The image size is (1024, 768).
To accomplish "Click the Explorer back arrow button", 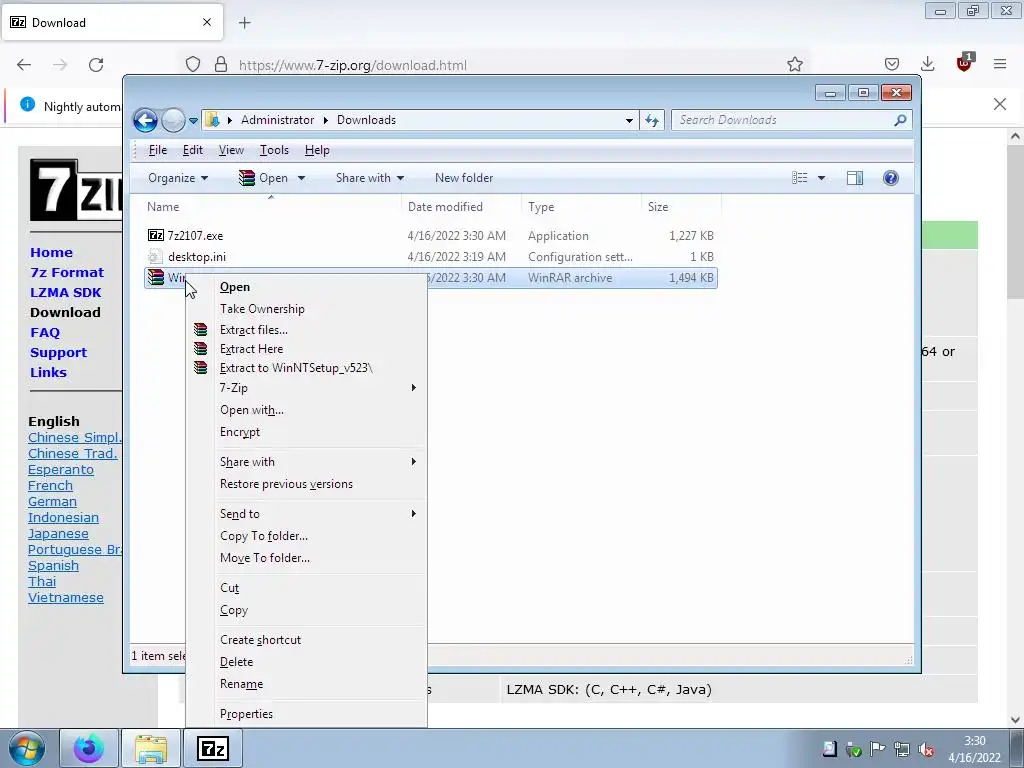I will pos(146,120).
